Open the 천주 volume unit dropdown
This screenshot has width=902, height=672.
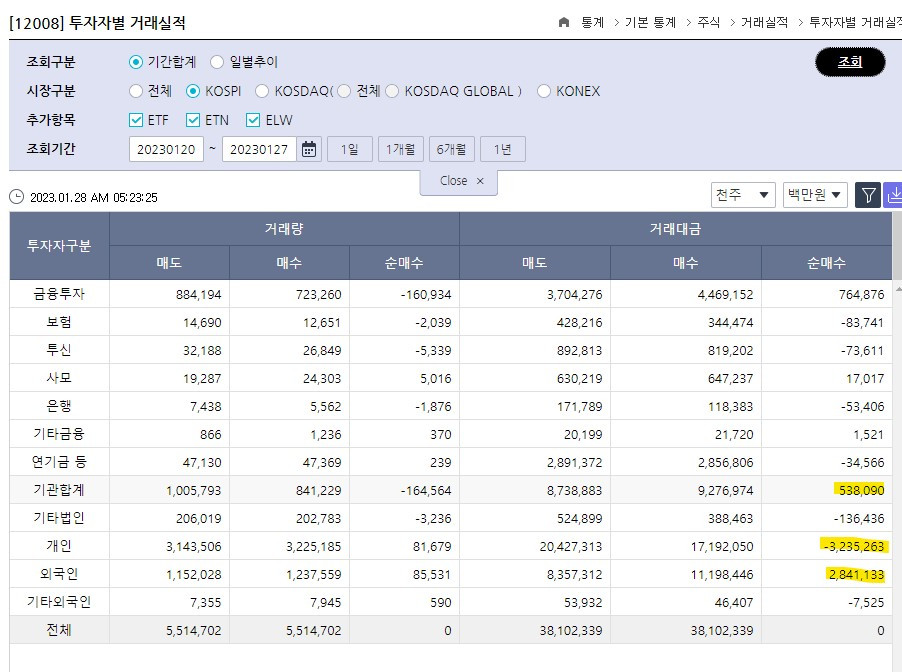[x=743, y=195]
